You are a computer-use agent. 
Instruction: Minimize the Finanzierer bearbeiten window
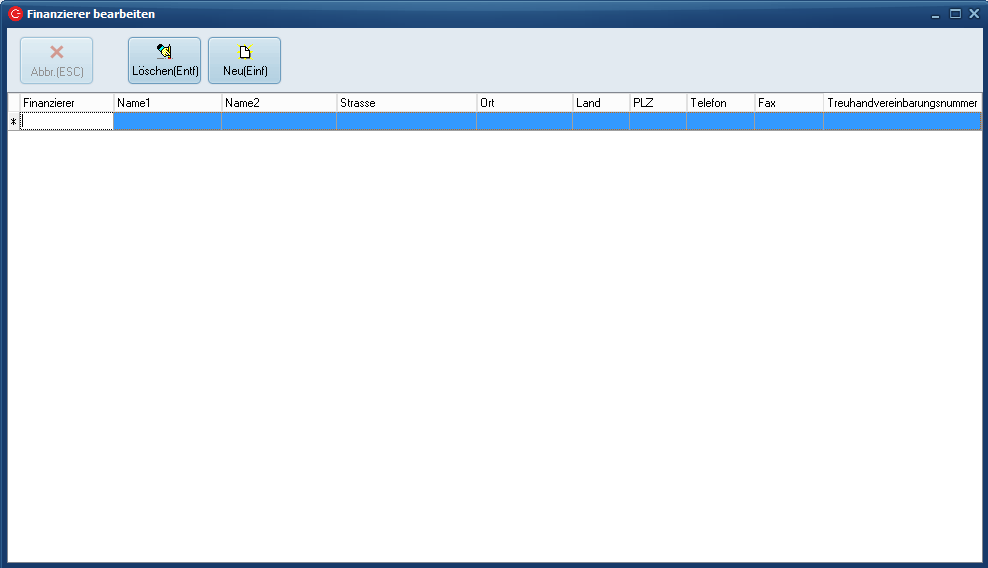coord(935,14)
